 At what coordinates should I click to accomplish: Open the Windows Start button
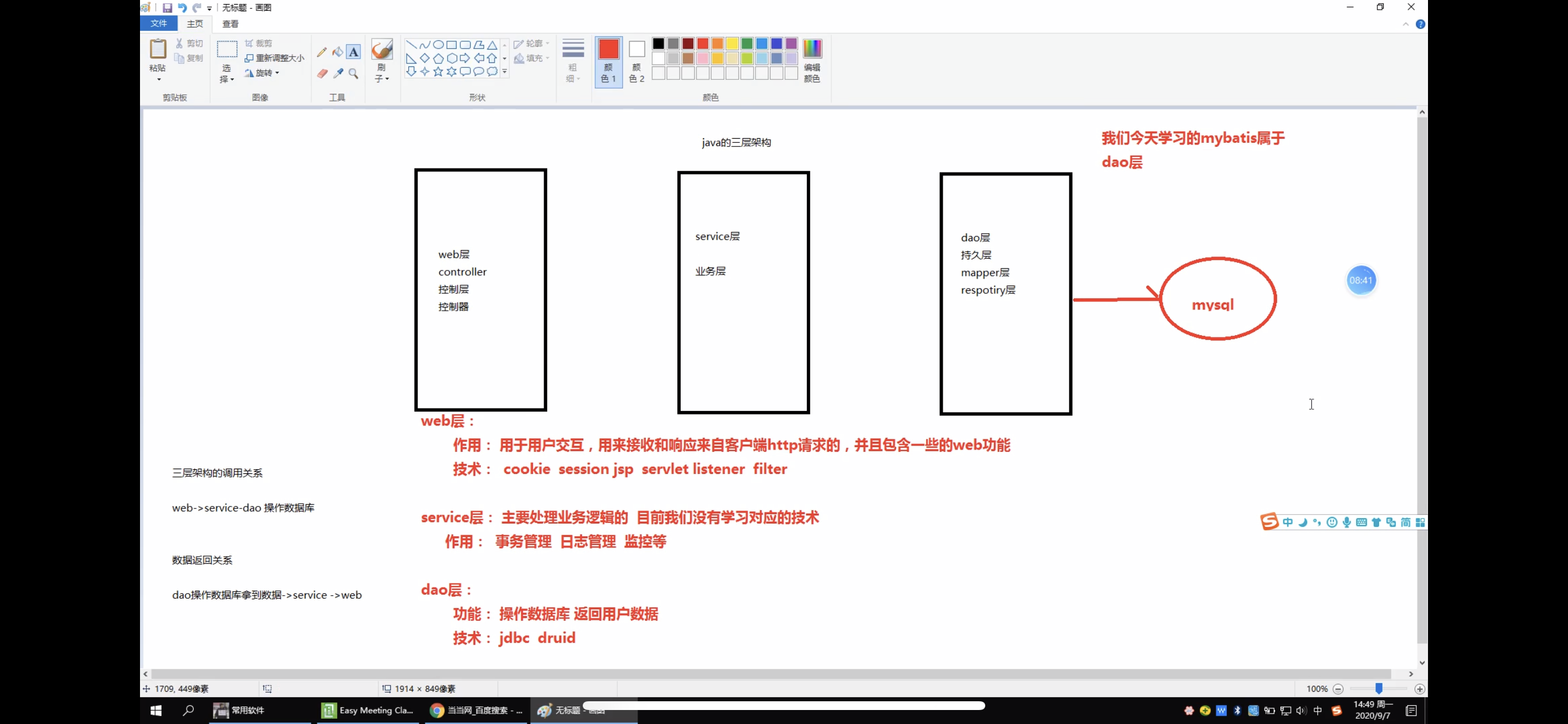[x=156, y=710]
